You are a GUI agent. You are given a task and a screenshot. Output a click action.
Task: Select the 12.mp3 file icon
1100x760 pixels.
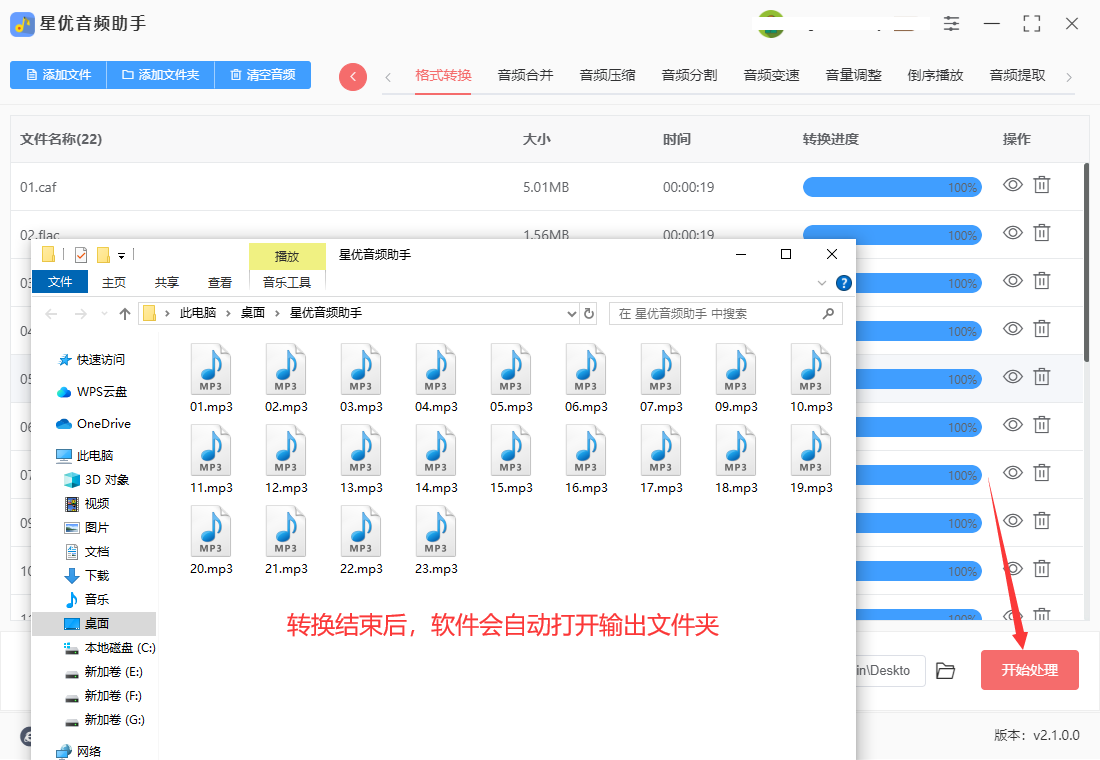click(x=286, y=451)
